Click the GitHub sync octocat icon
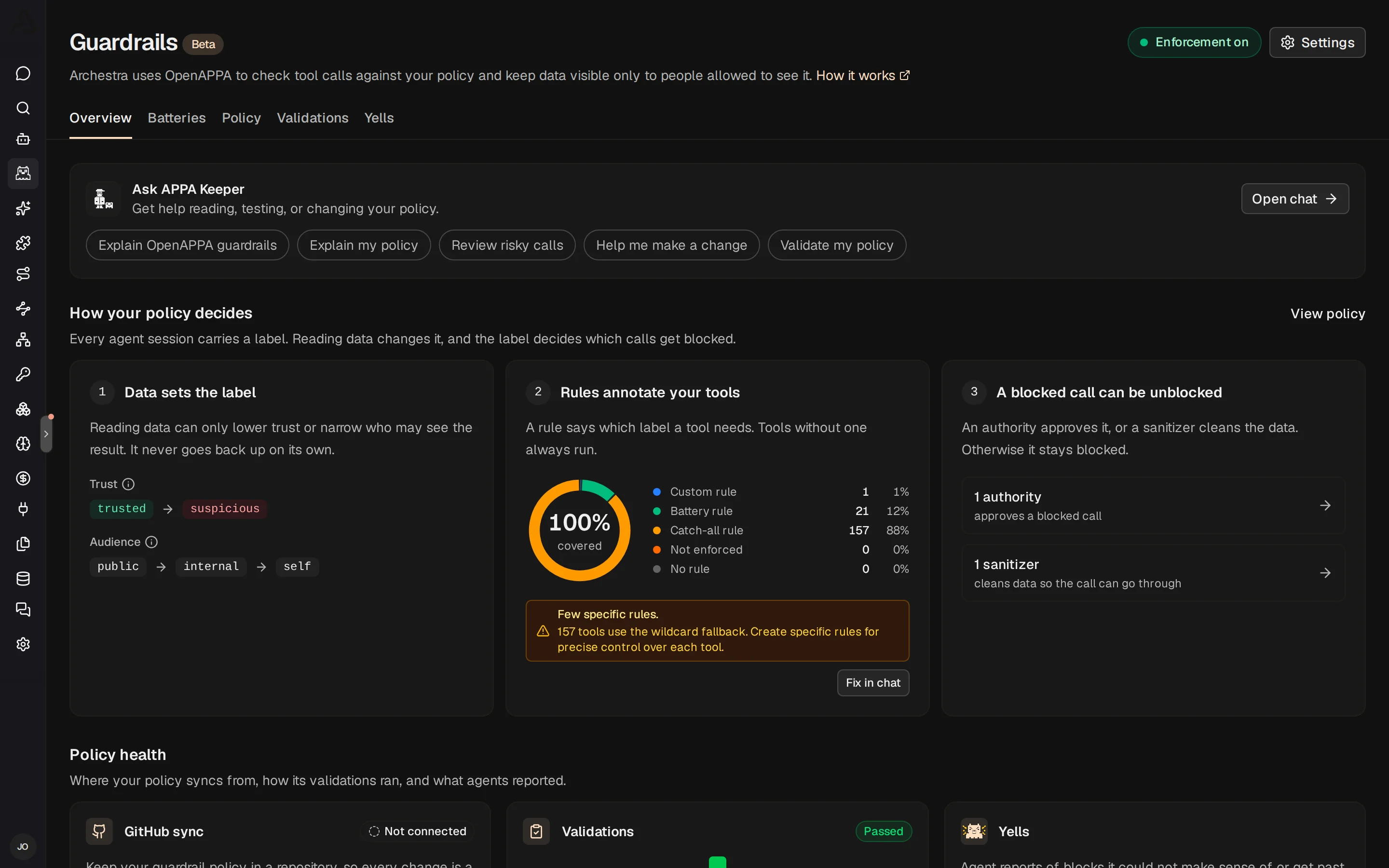The width and height of the screenshot is (1389, 868). tap(99, 831)
